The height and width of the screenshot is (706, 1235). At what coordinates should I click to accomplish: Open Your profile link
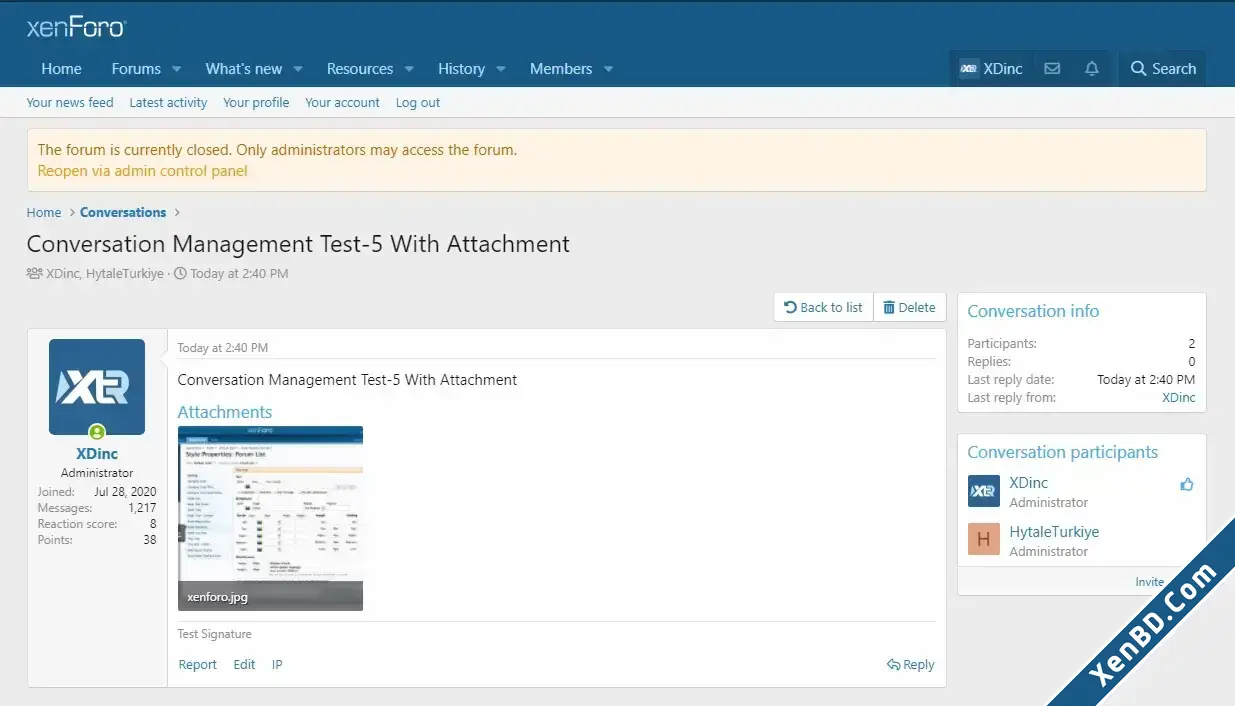[x=256, y=103]
